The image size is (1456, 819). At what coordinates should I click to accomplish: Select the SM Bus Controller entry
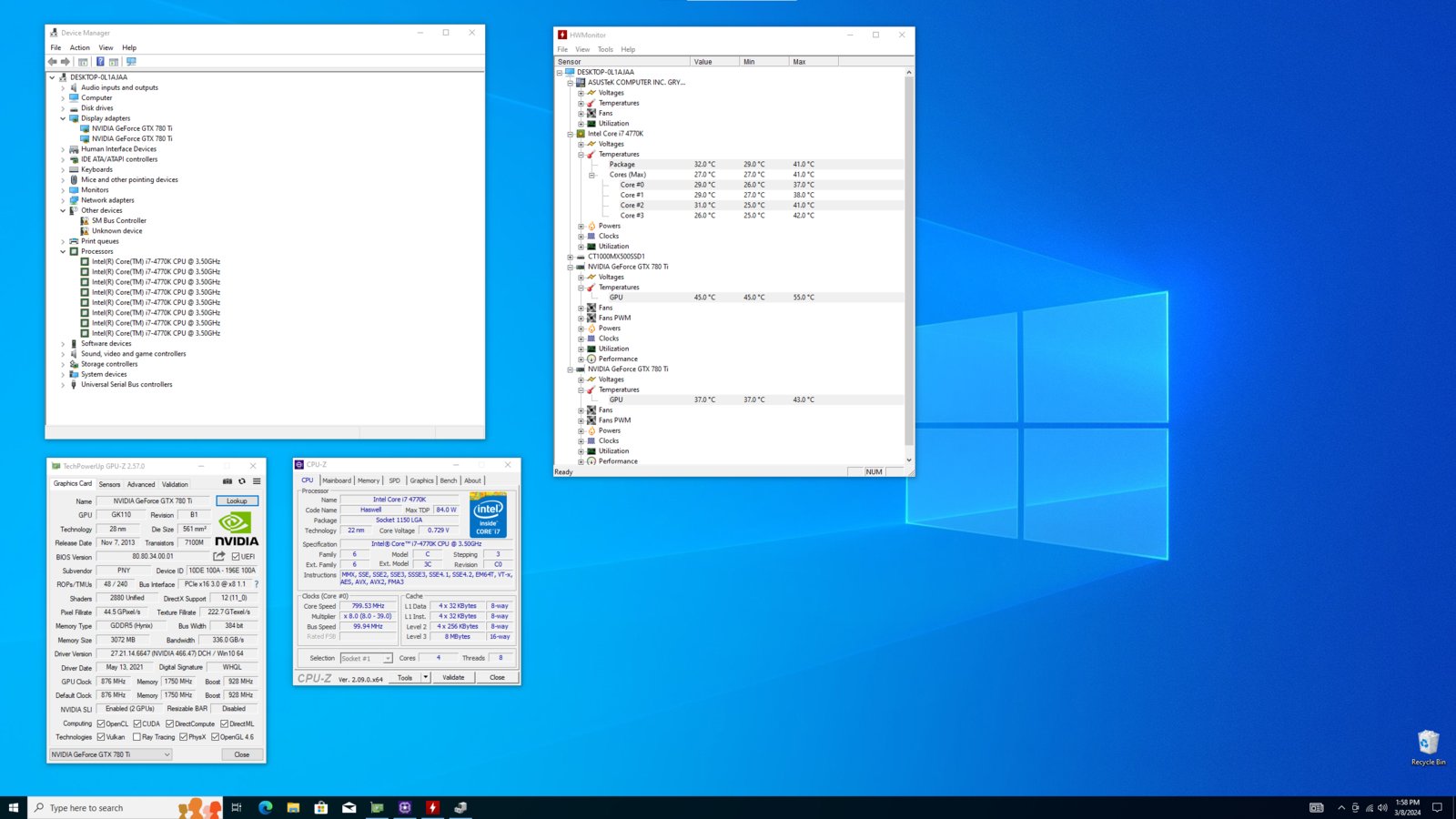[x=118, y=220]
